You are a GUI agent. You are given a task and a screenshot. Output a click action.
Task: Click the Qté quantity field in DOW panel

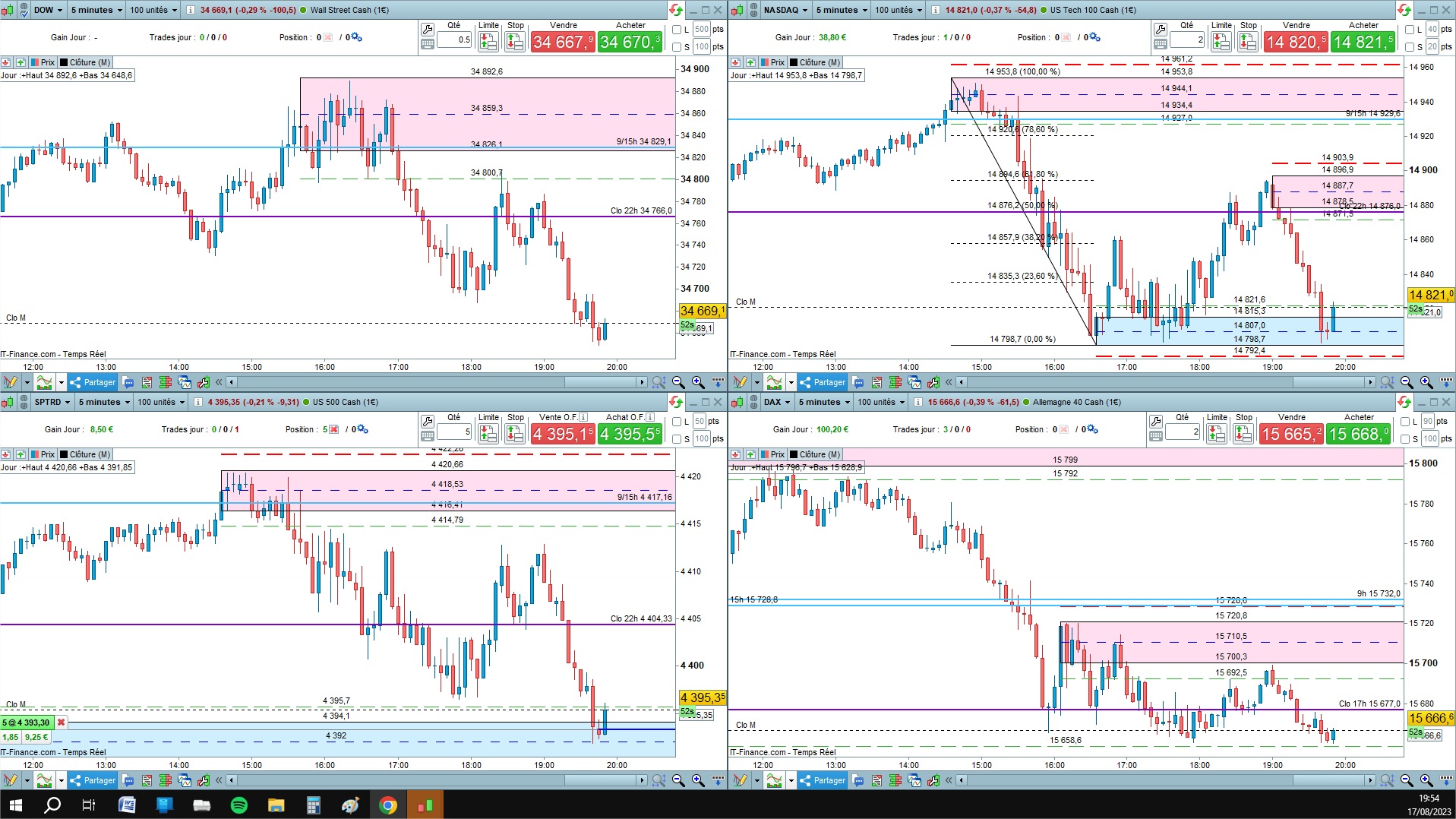(454, 40)
